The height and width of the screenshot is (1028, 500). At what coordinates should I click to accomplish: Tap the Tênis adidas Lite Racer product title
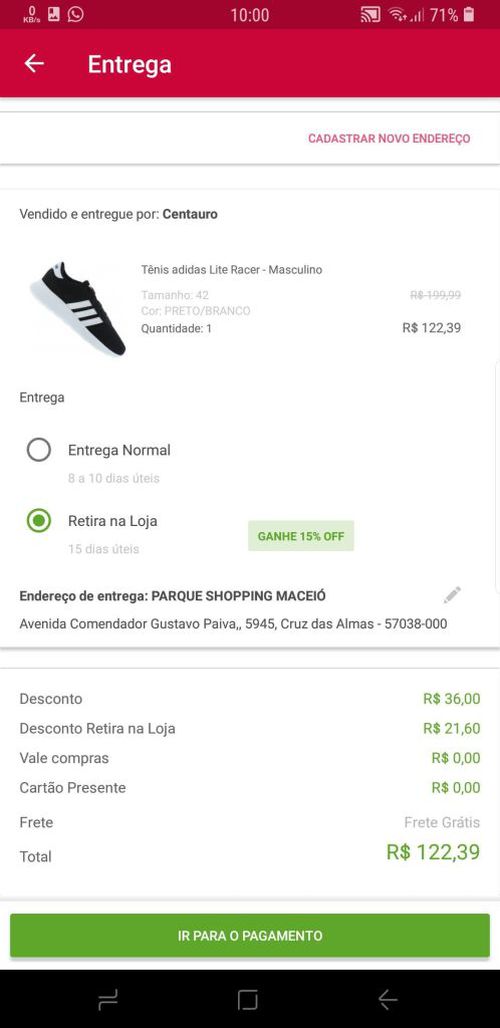point(231,269)
